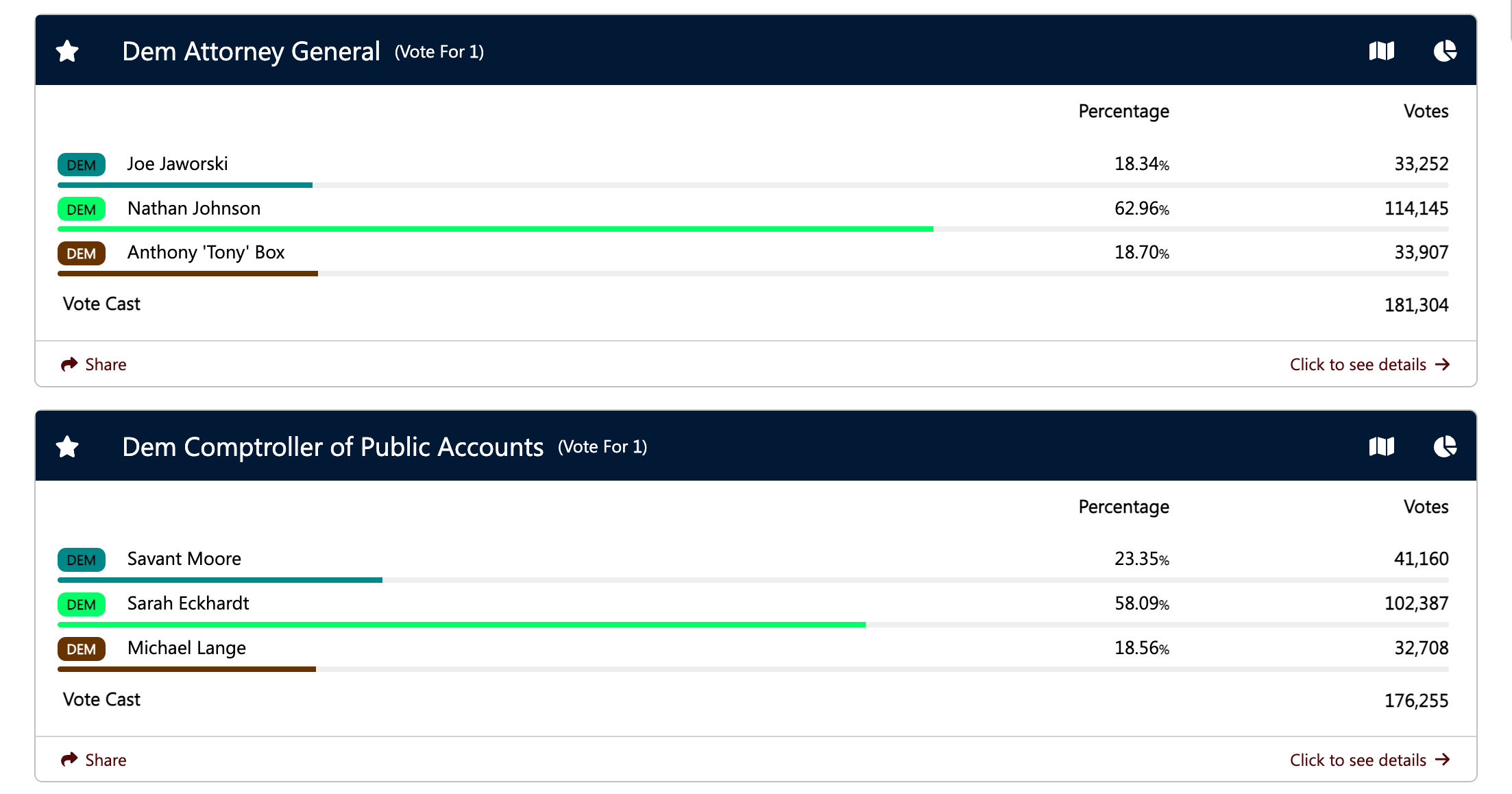Show pie chart for Comptroller race
The width and height of the screenshot is (1512, 794).
point(1445,446)
